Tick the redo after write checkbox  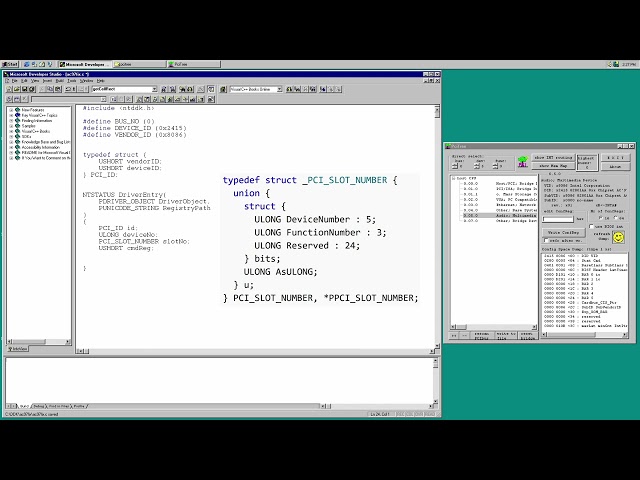[x=546, y=240]
